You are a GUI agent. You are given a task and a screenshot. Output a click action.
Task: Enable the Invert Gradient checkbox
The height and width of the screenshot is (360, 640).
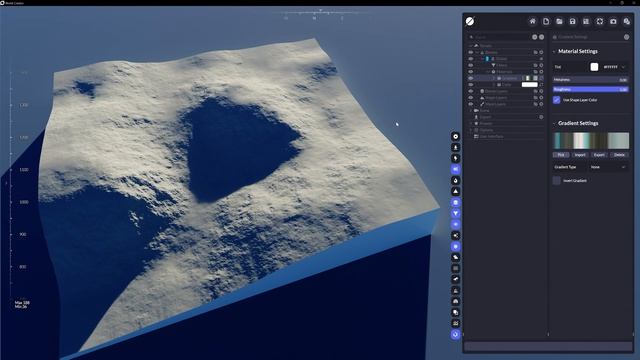pos(557,180)
